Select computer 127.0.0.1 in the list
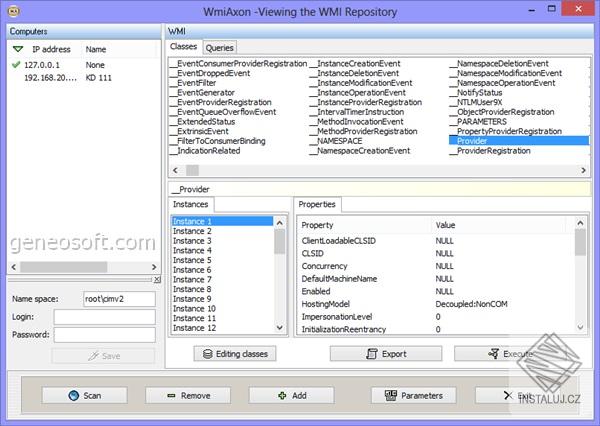This screenshot has height=426, width=600. click(x=84, y=65)
